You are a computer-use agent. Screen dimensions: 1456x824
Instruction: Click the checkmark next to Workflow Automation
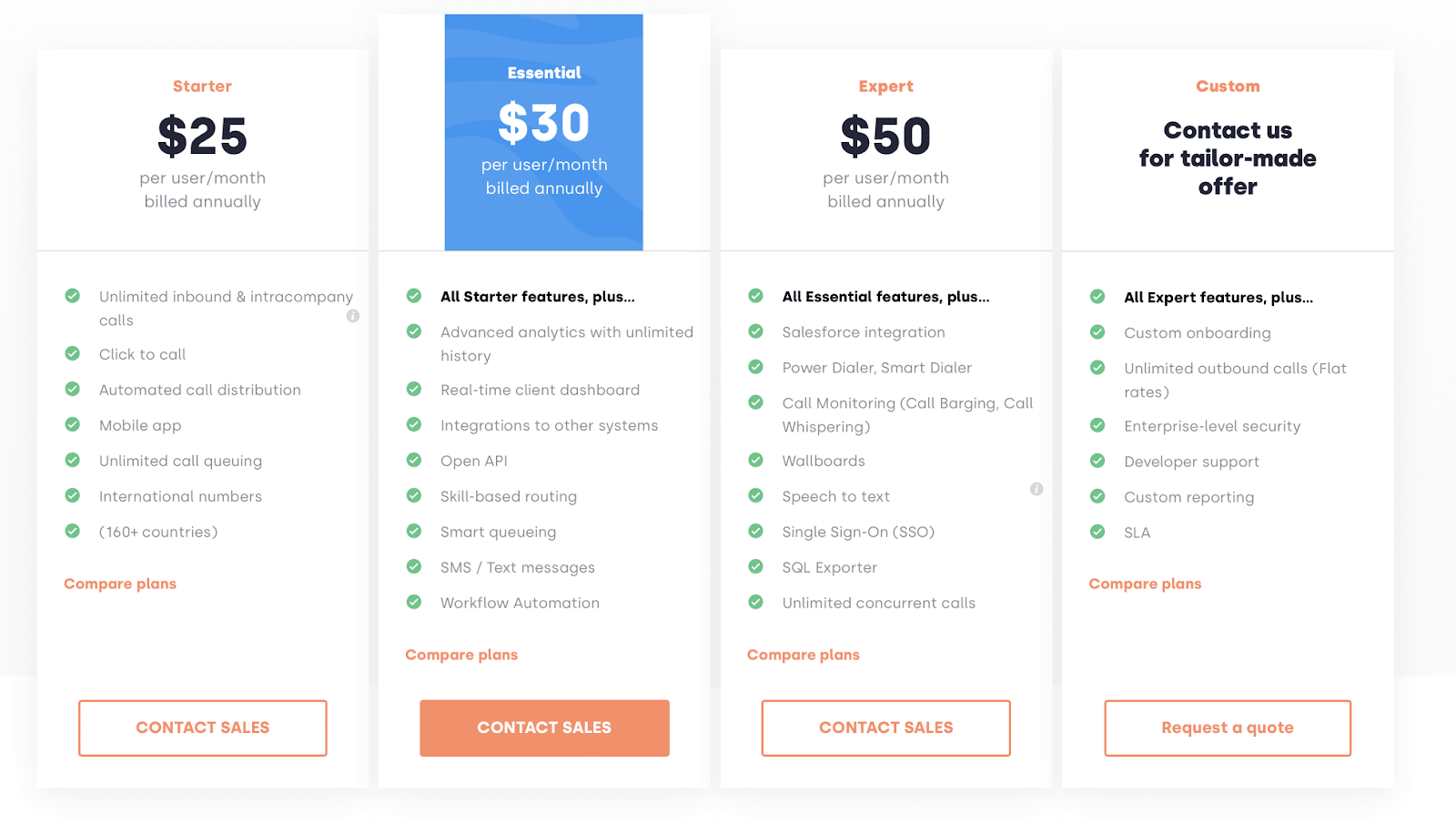(414, 602)
